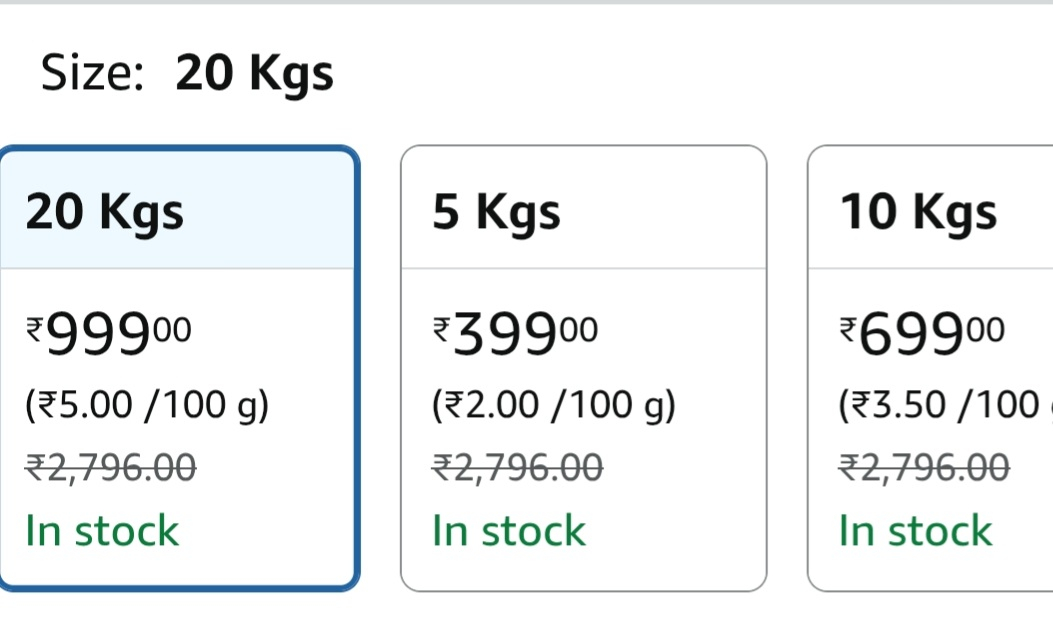Click strikethrough ₹2,796.00 in 20 Kgs card

[111, 466]
